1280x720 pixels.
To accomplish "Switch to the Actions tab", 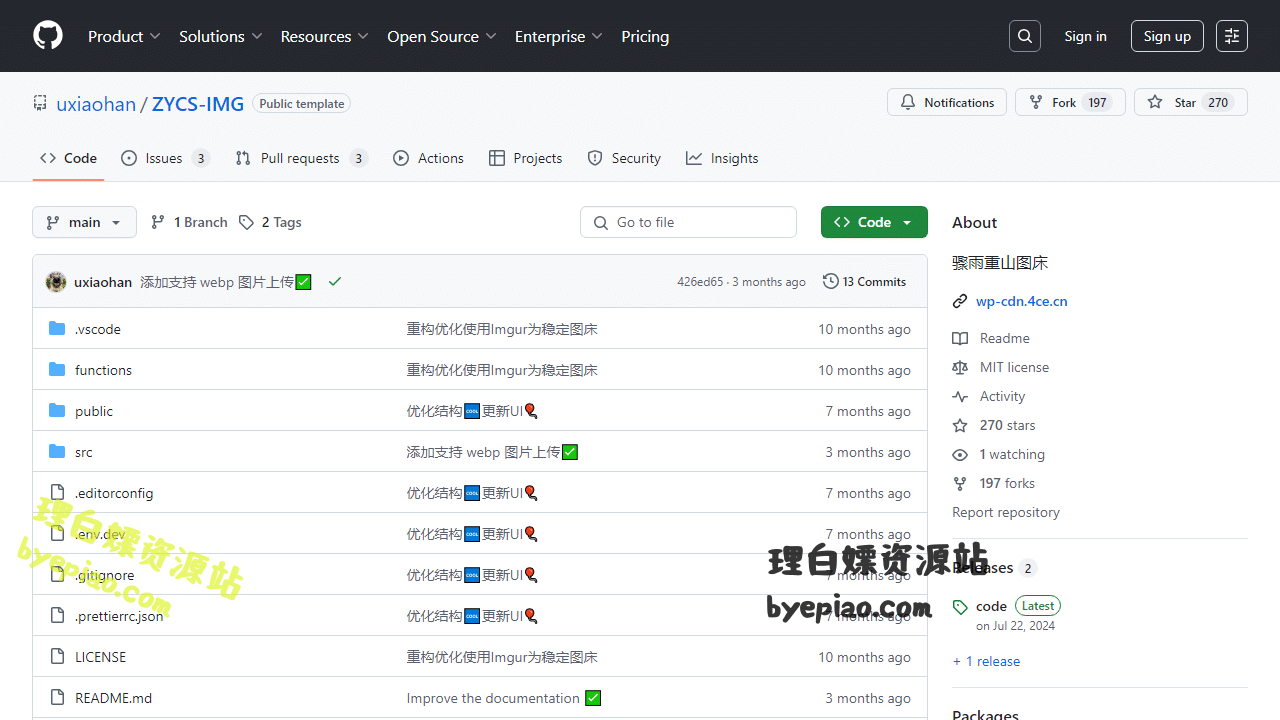I will tap(429, 158).
